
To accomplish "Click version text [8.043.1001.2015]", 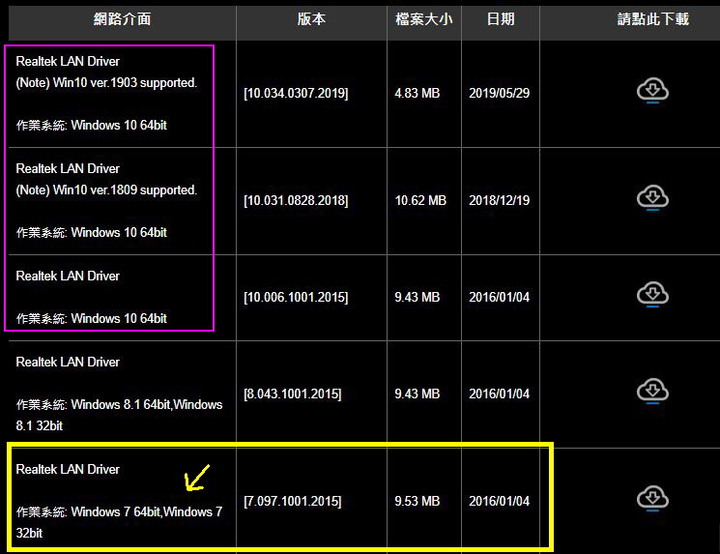I will 292,394.
